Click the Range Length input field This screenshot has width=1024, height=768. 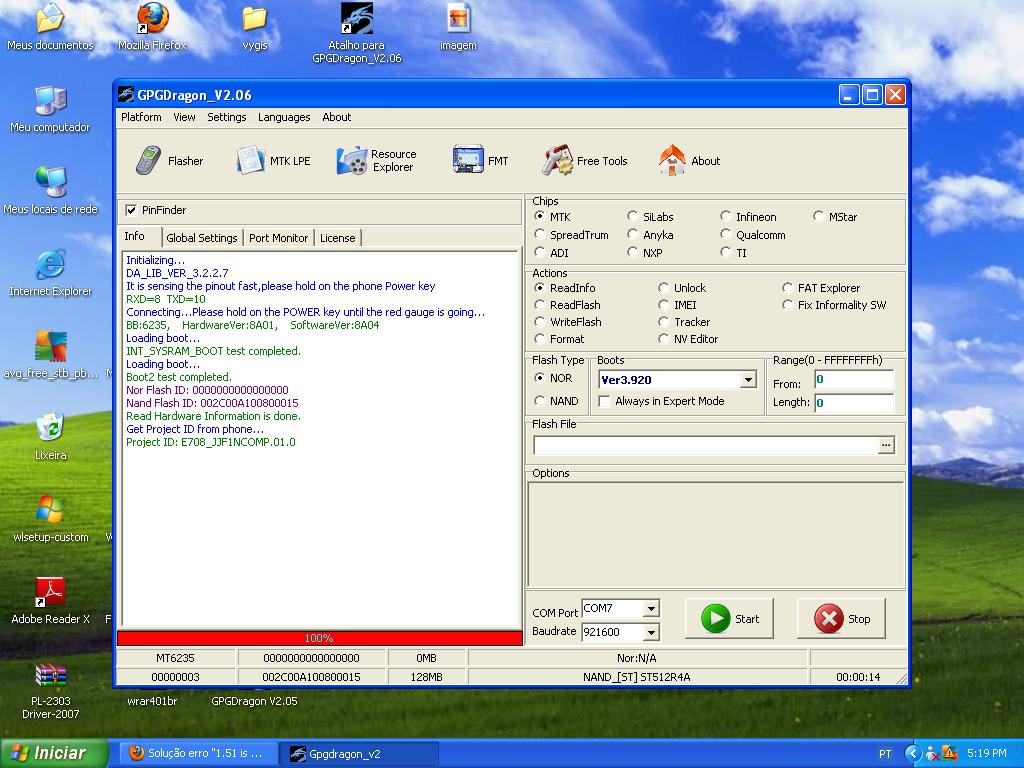854,402
